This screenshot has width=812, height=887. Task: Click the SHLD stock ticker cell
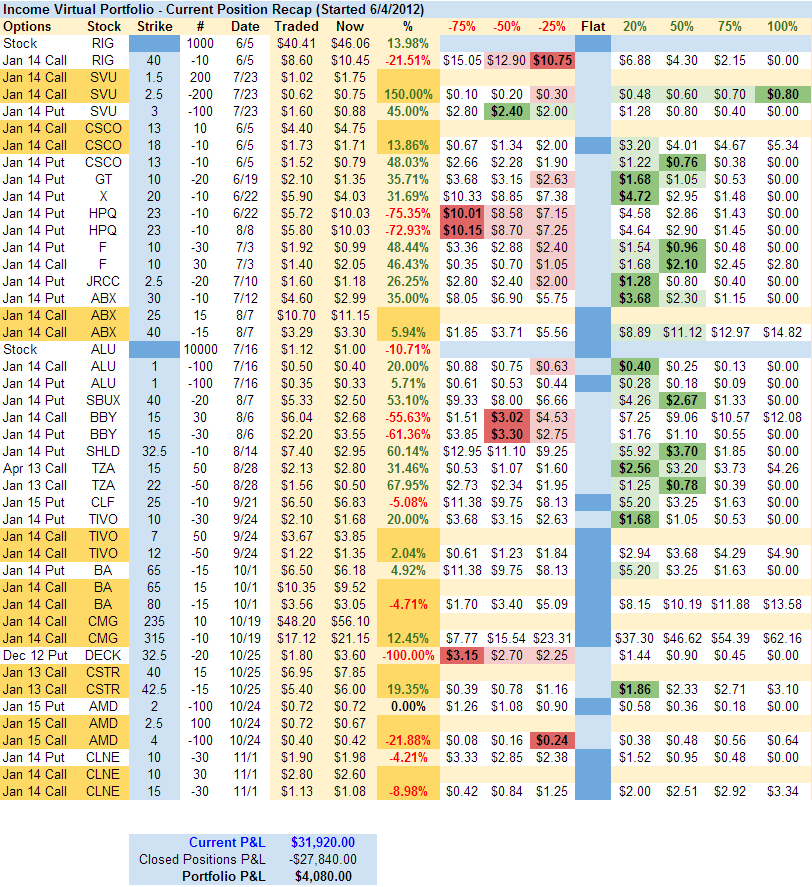(x=105, y=451)
